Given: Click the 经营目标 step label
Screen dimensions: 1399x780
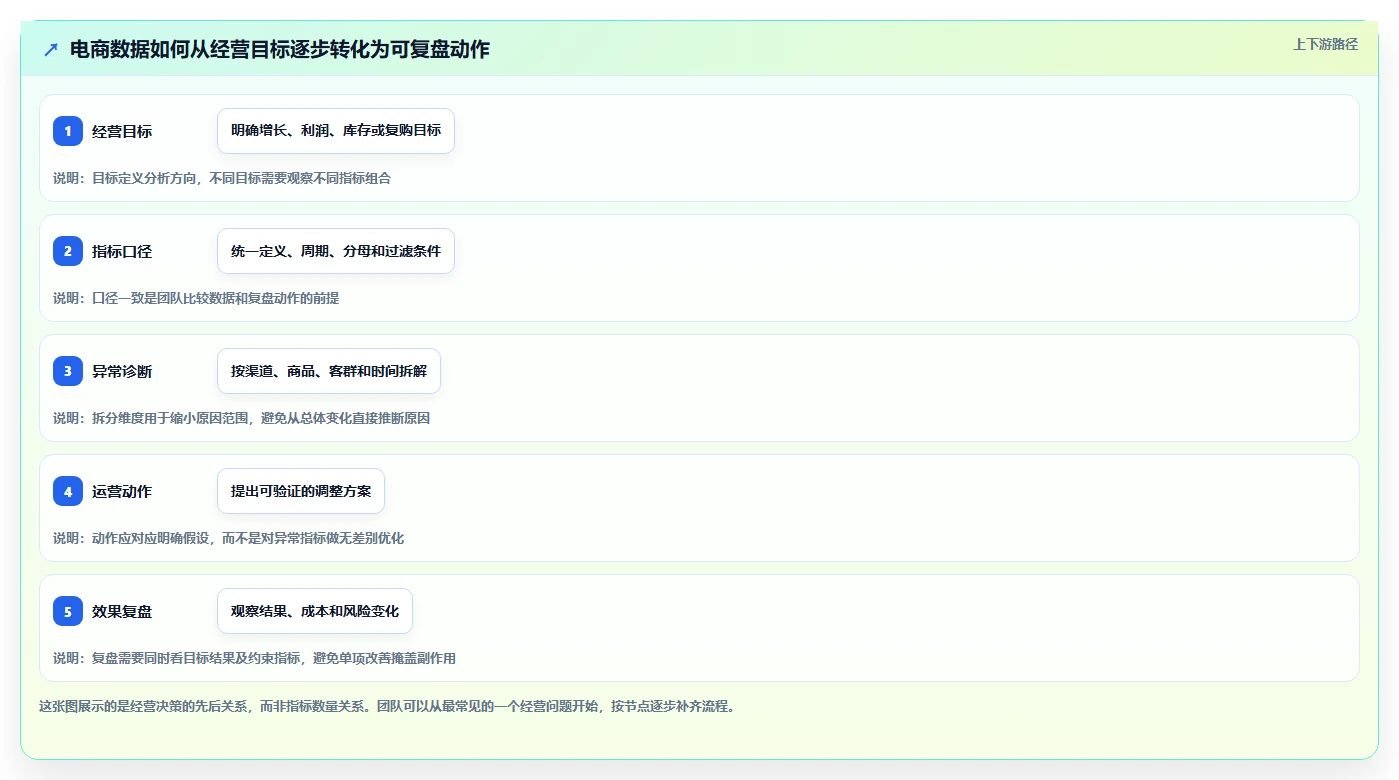Looking at the screenshot, I should 122,131.
